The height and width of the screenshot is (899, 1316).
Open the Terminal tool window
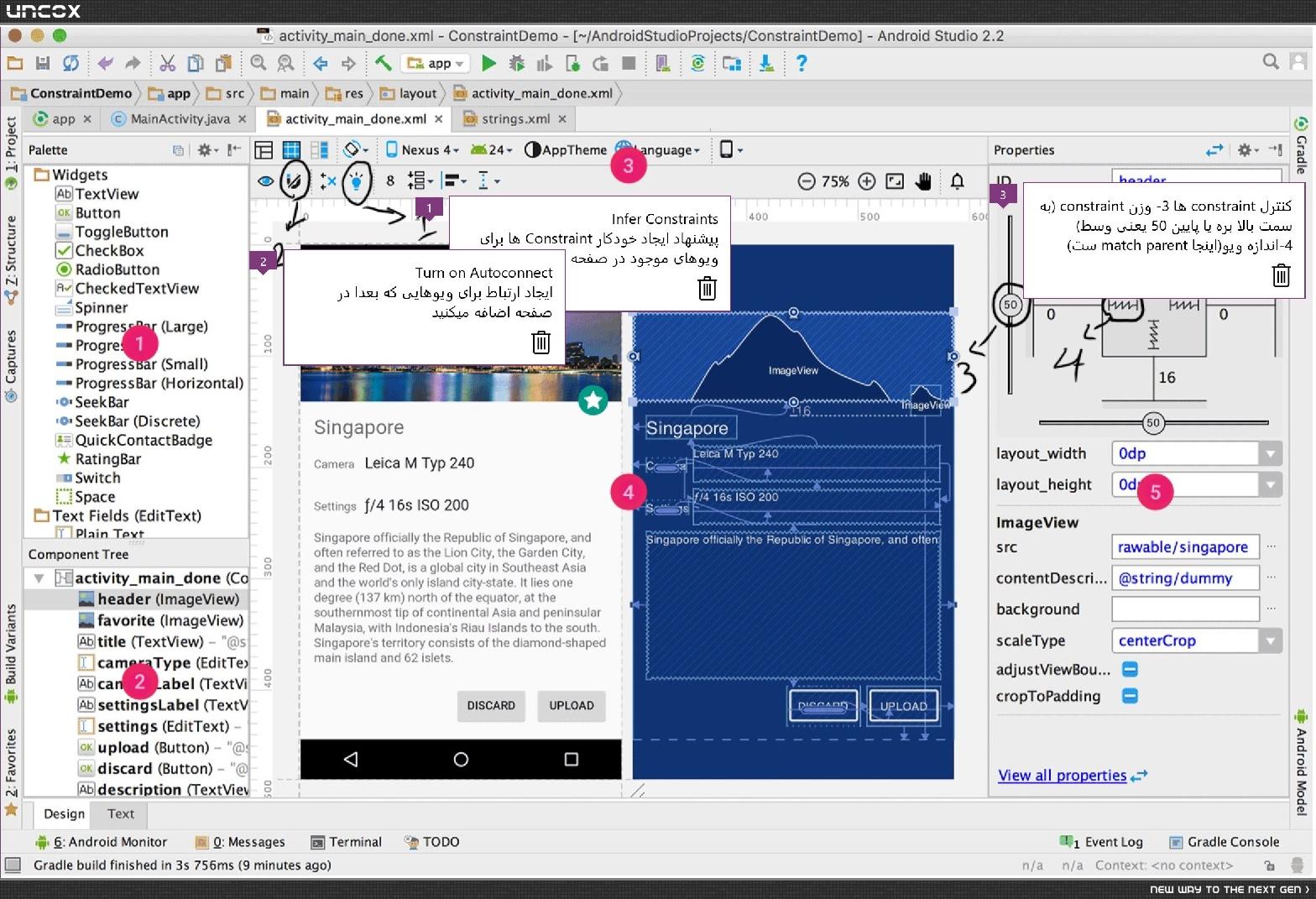[x=346, y=842]
